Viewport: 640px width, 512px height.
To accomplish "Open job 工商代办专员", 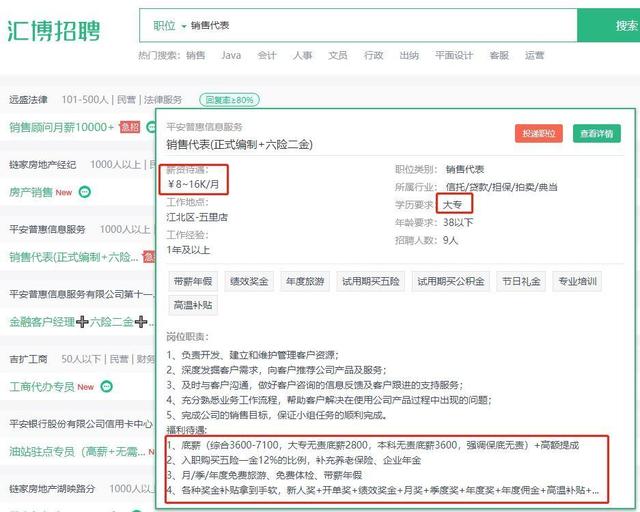I will (x=42, y=386).
